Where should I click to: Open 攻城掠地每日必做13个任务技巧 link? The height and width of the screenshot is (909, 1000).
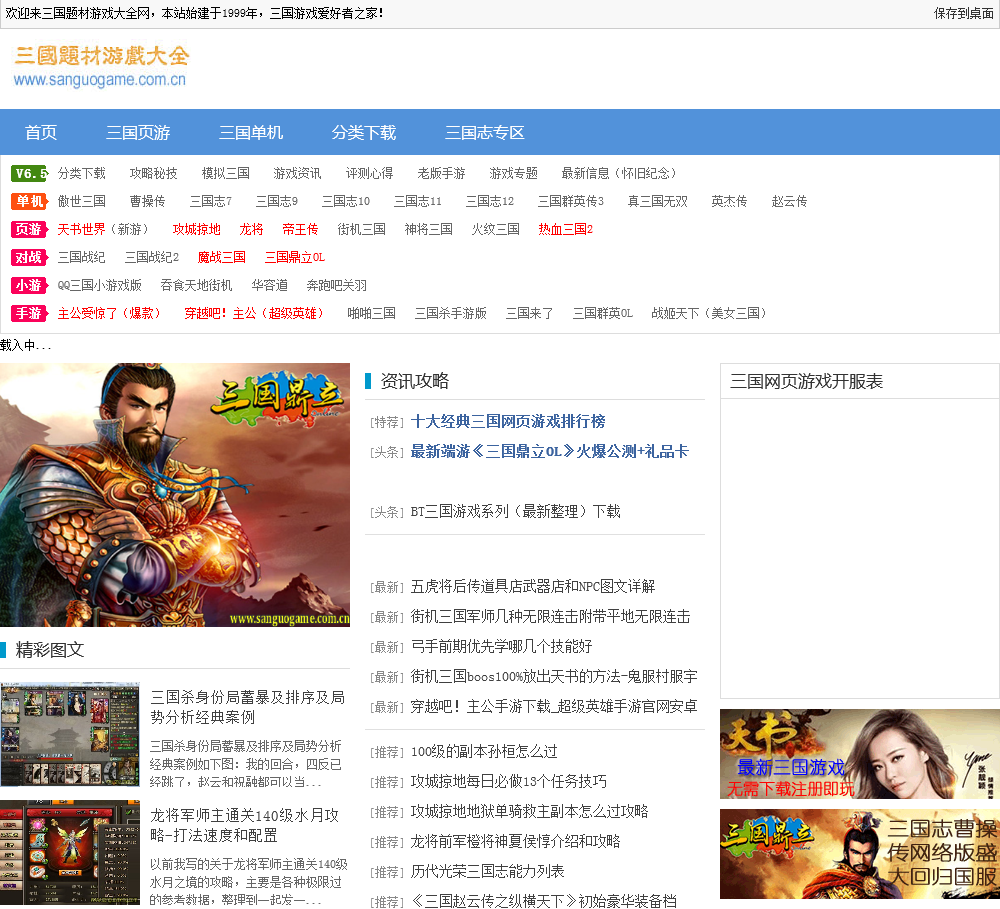(x=509, y=782)
